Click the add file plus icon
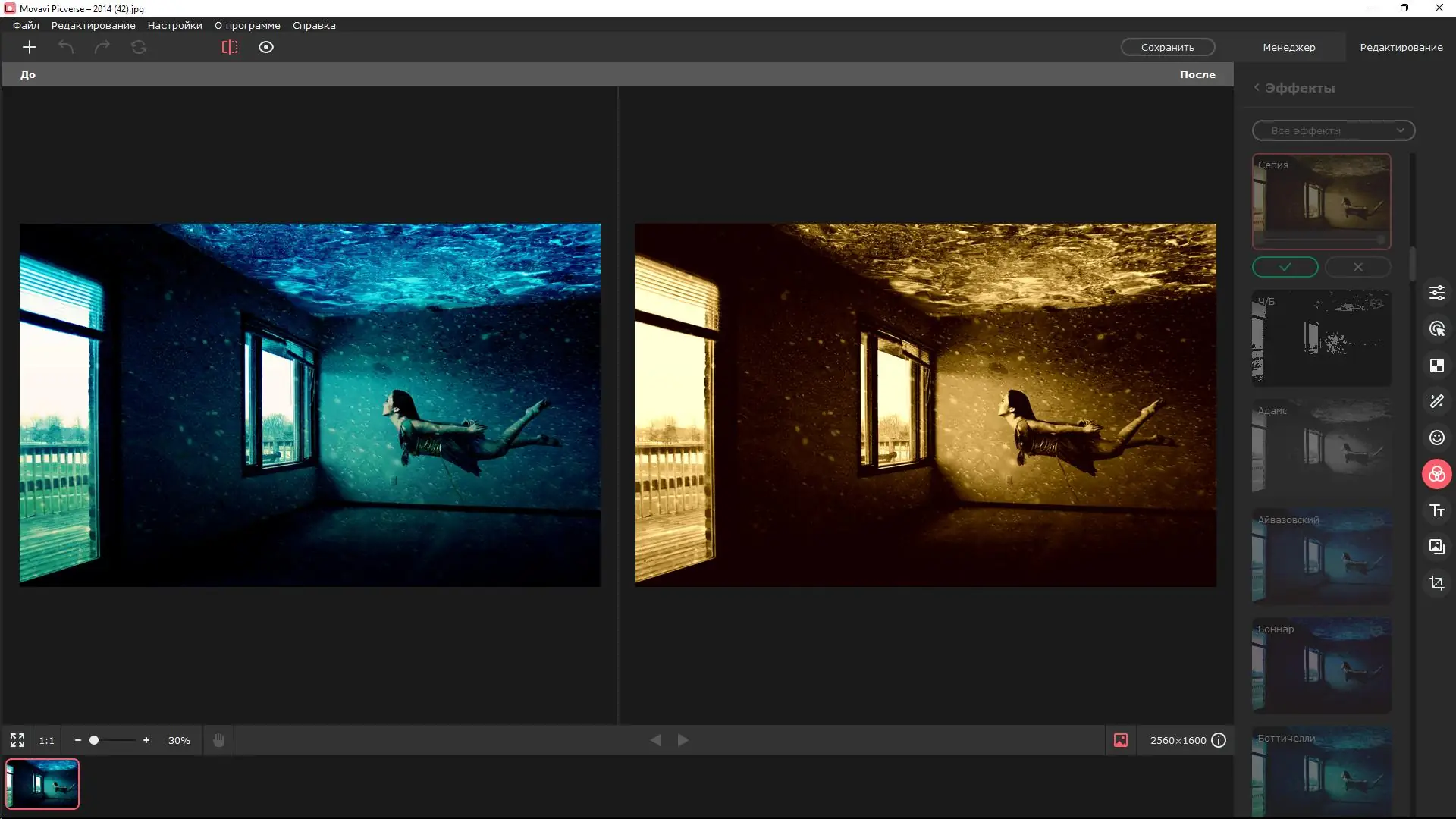Image resolution: width=1456 pixels, height=819 pixels. point(30,47)
